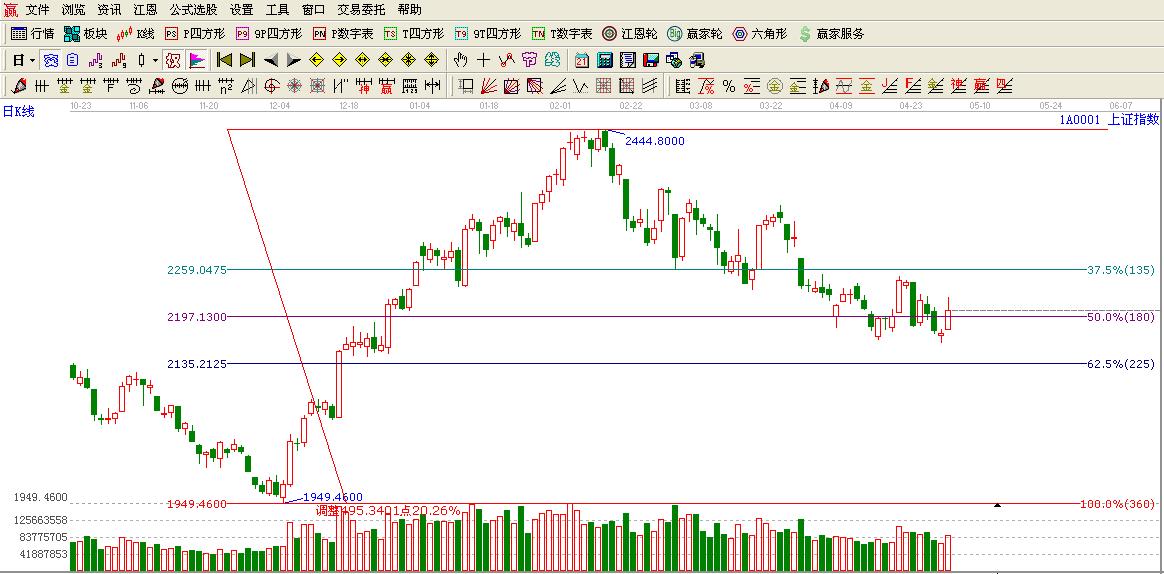Open the 江恩轮 Gann wheel tool
The image size is (1164, 574).
629,34
